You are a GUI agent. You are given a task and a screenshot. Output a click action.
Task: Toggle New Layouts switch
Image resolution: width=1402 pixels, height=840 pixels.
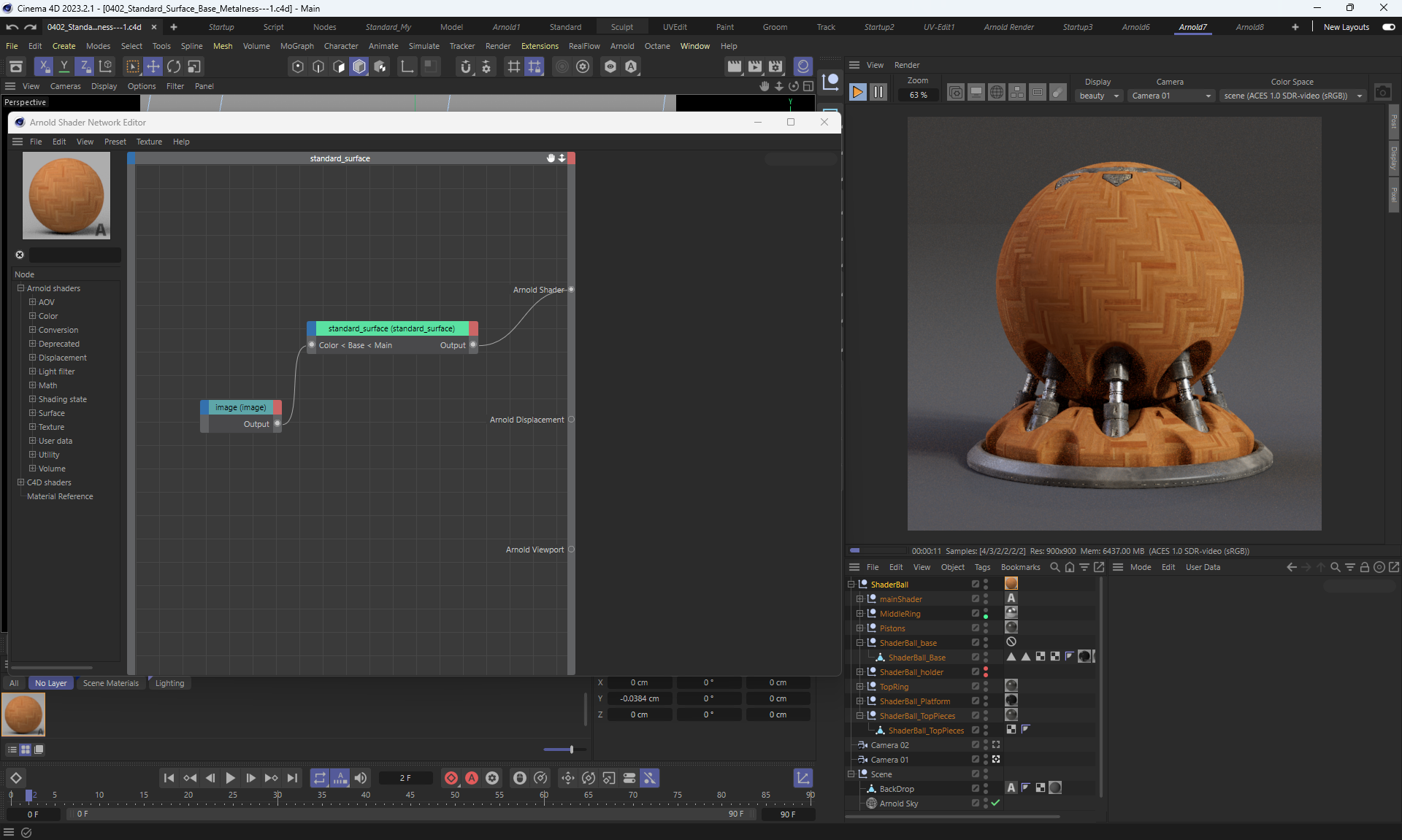[1388, 27]
